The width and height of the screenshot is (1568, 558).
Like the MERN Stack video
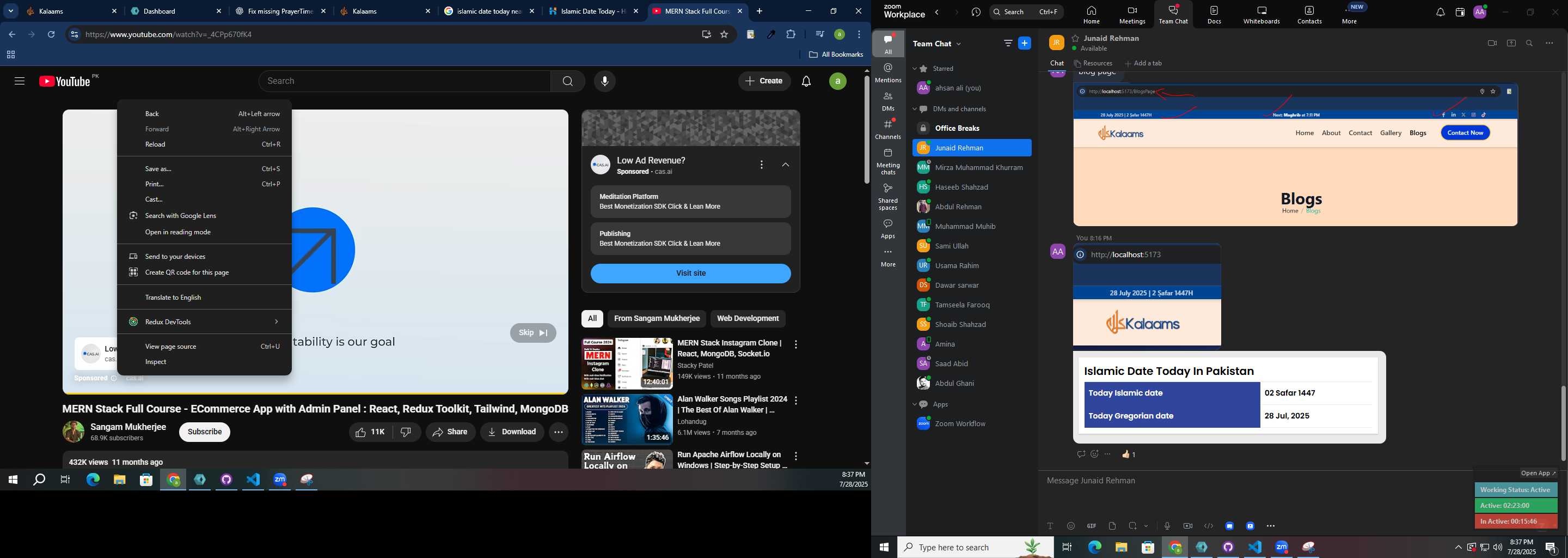(371, 432)
